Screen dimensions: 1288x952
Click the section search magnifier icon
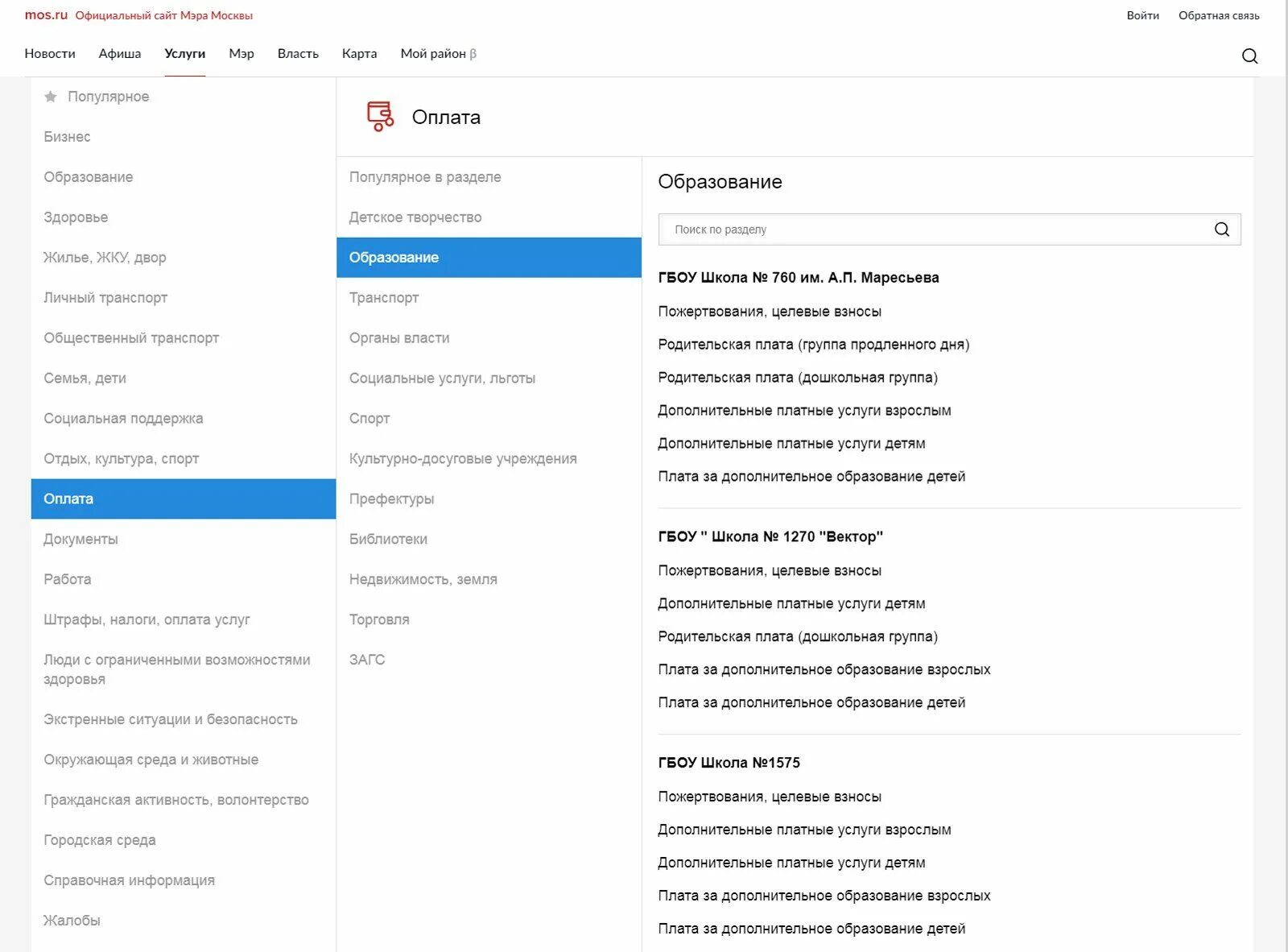pyautogui.click(x=1221, y=230)
